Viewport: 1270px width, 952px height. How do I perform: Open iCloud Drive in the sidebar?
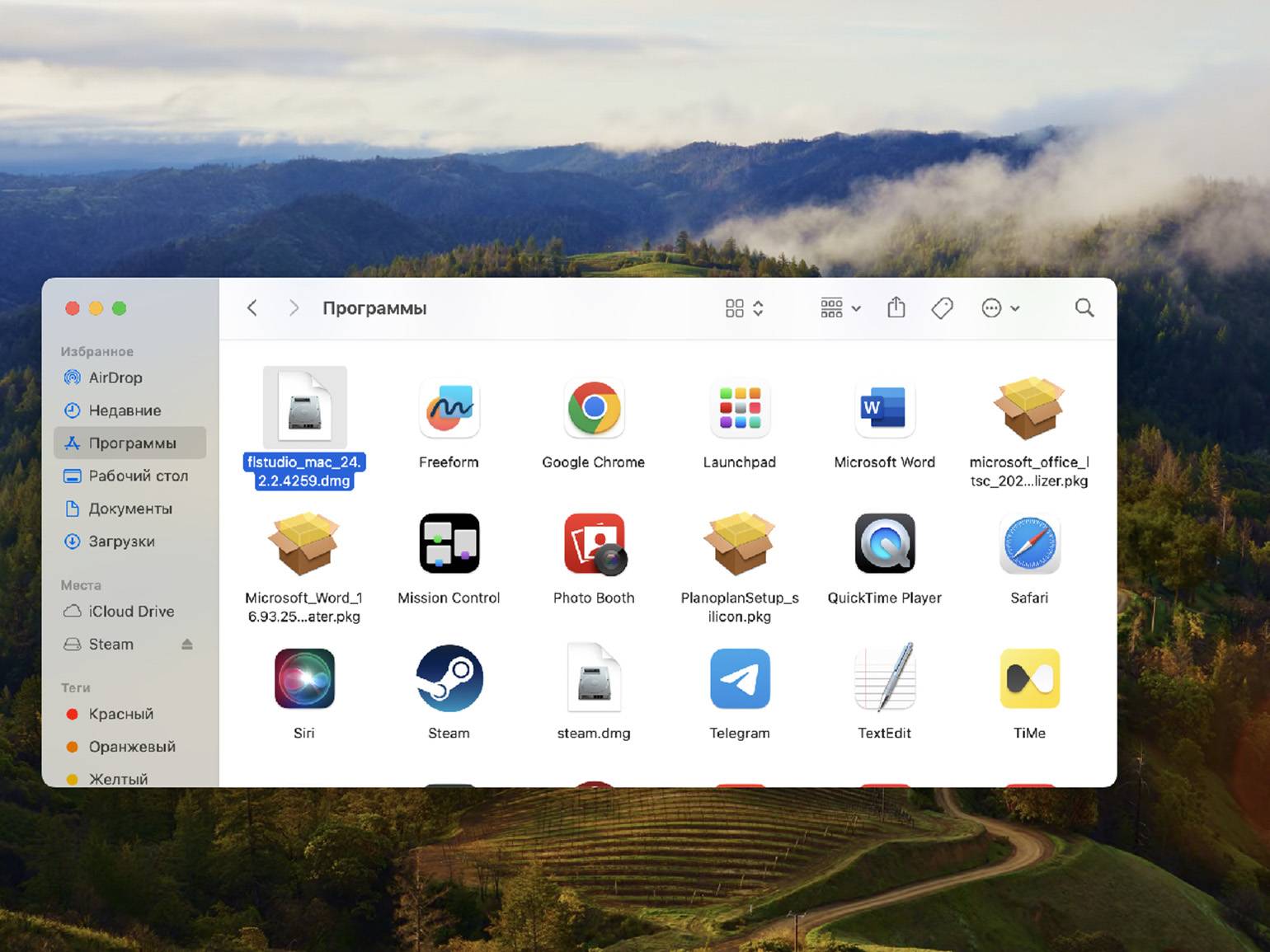pos(129,612)
